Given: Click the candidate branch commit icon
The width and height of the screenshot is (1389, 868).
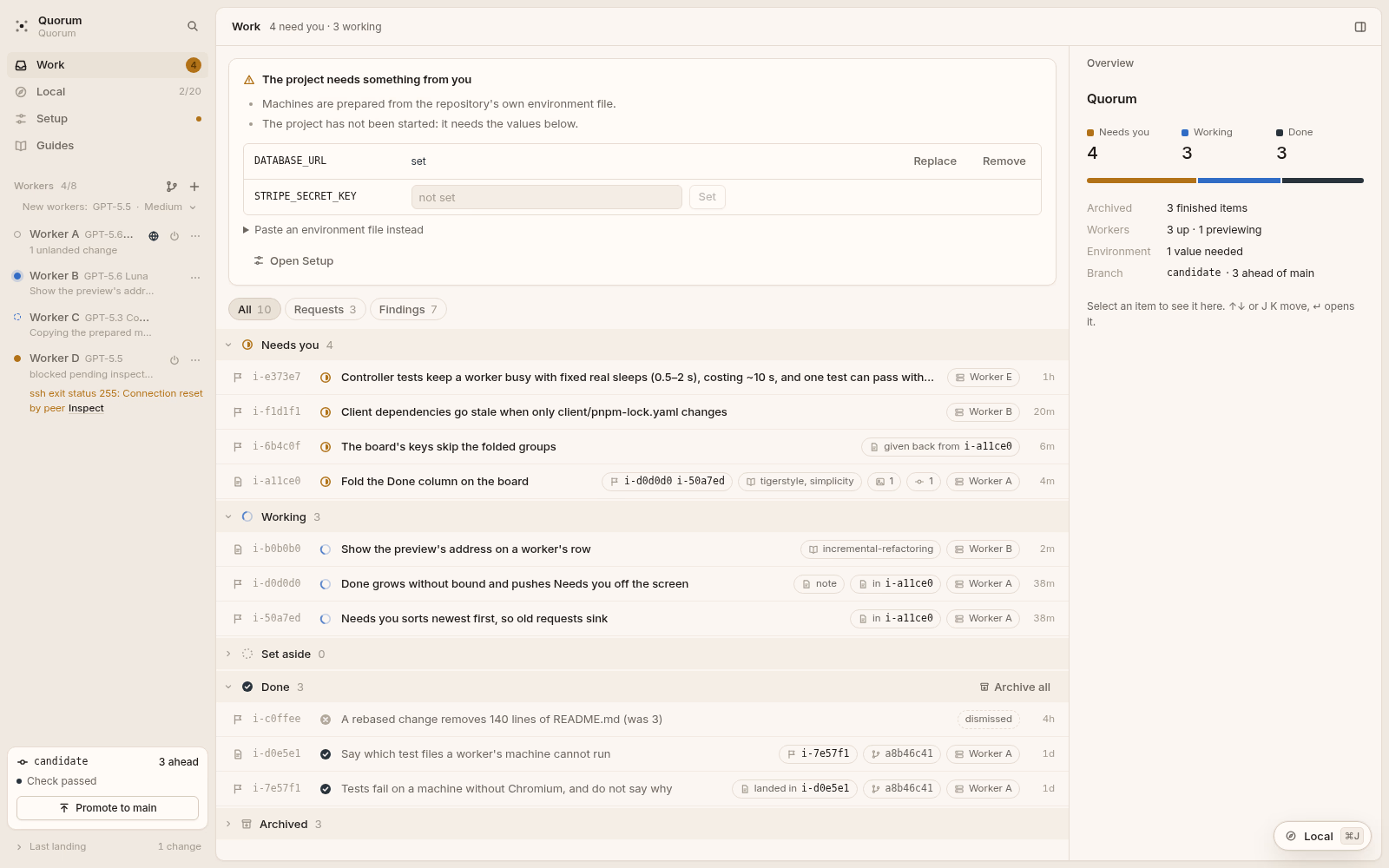Looking at the screenshot, I should pos(23,762).
